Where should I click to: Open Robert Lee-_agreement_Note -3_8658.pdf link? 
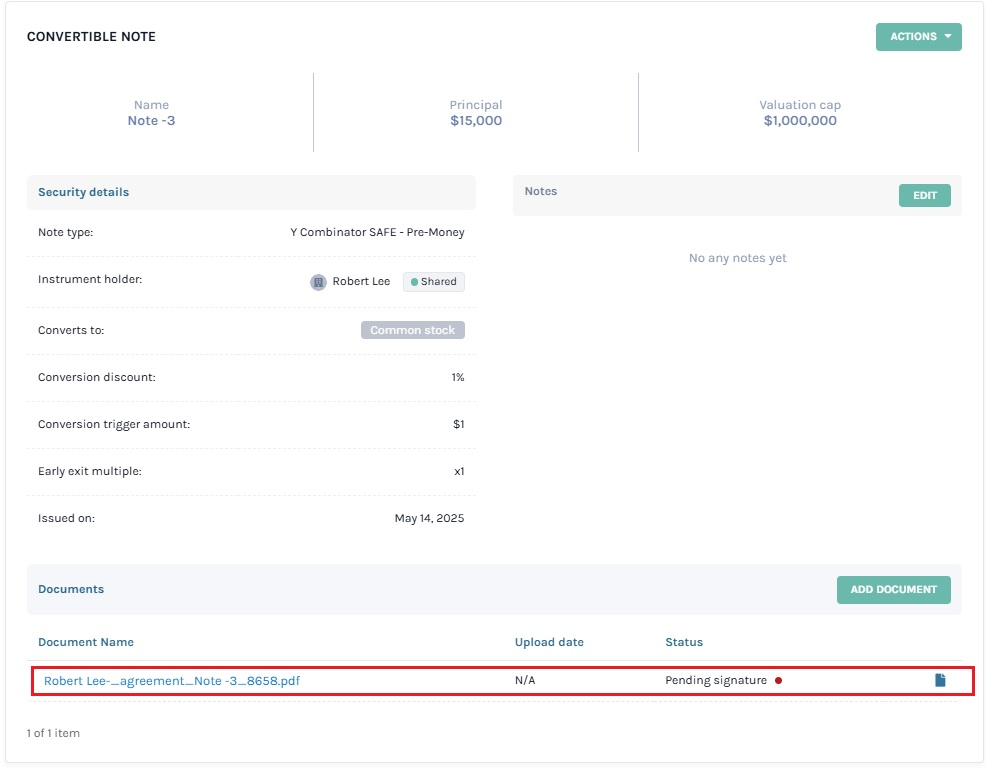coord(172,681)
